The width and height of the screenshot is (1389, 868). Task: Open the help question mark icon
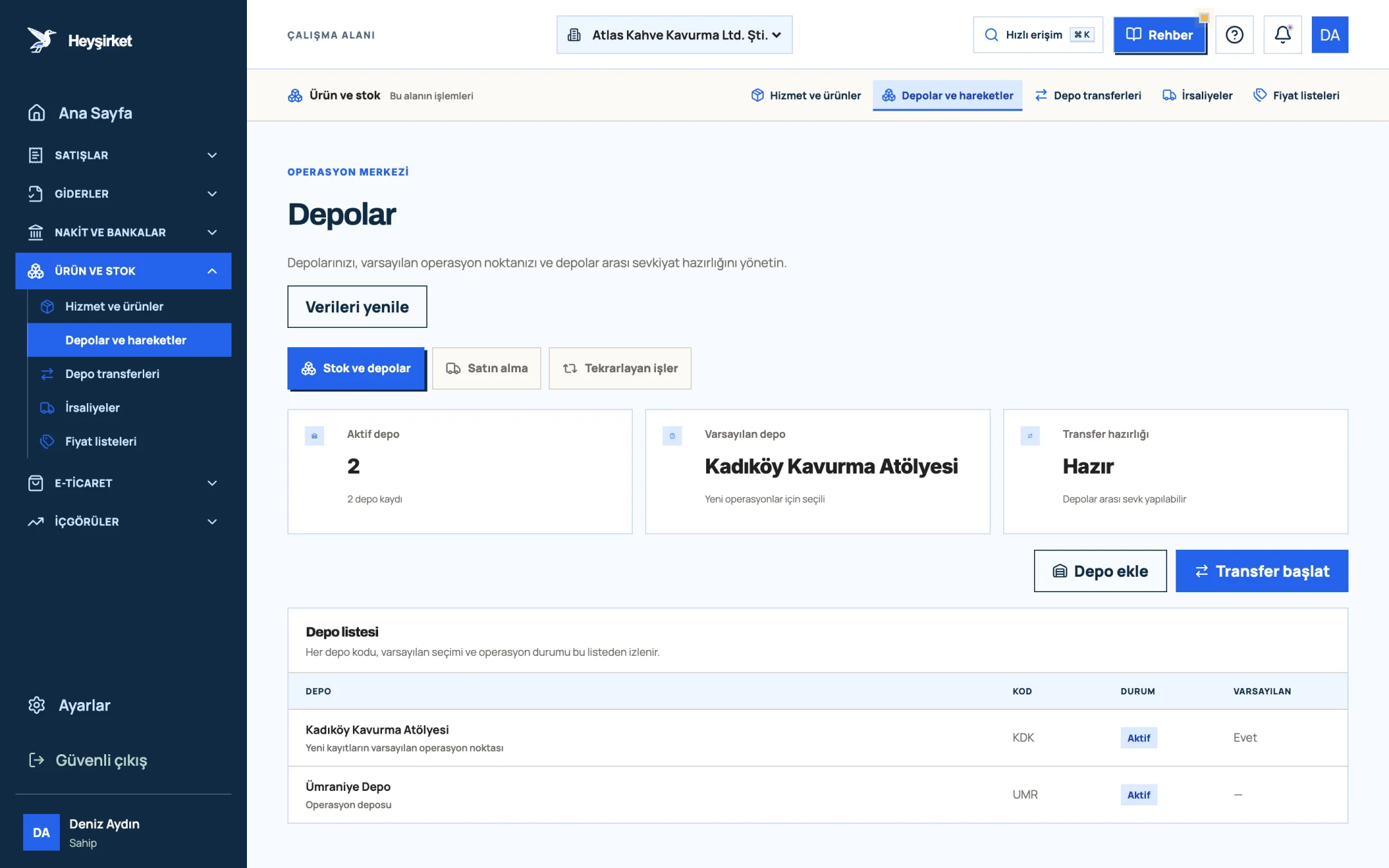coord(1234,35)
